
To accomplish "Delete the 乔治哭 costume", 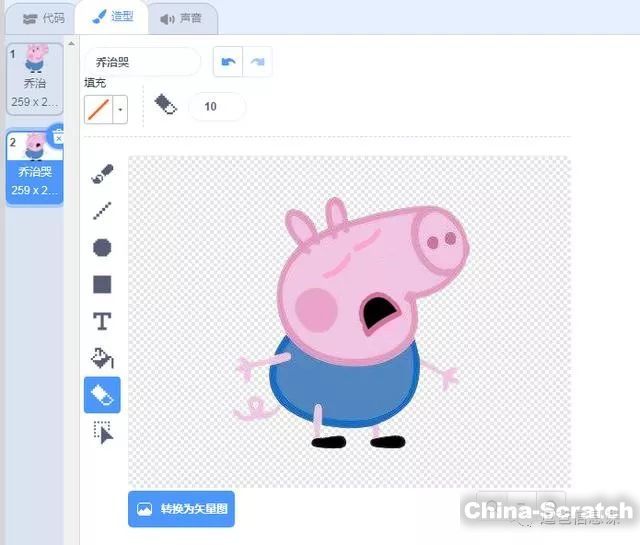I will point(58,136).
